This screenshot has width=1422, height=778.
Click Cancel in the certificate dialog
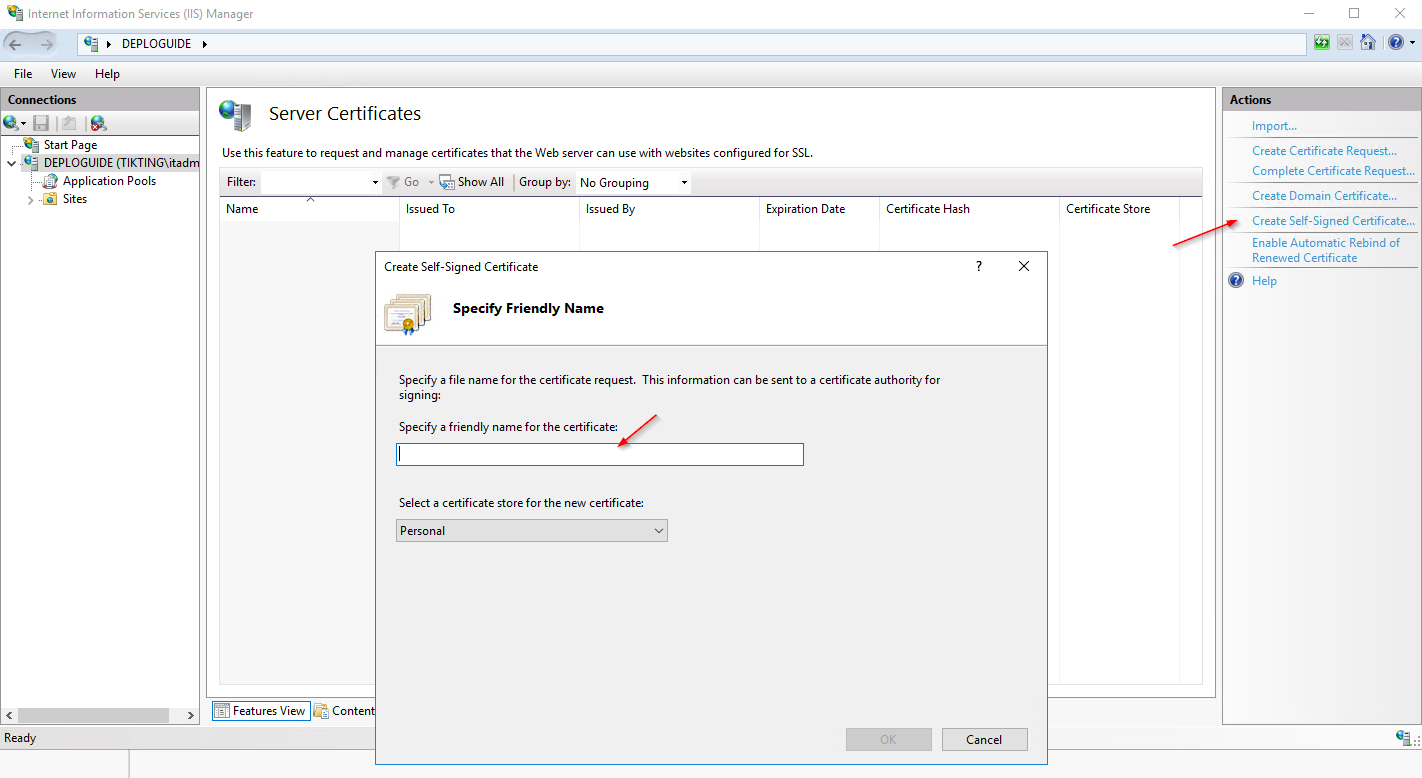[983, 740]
